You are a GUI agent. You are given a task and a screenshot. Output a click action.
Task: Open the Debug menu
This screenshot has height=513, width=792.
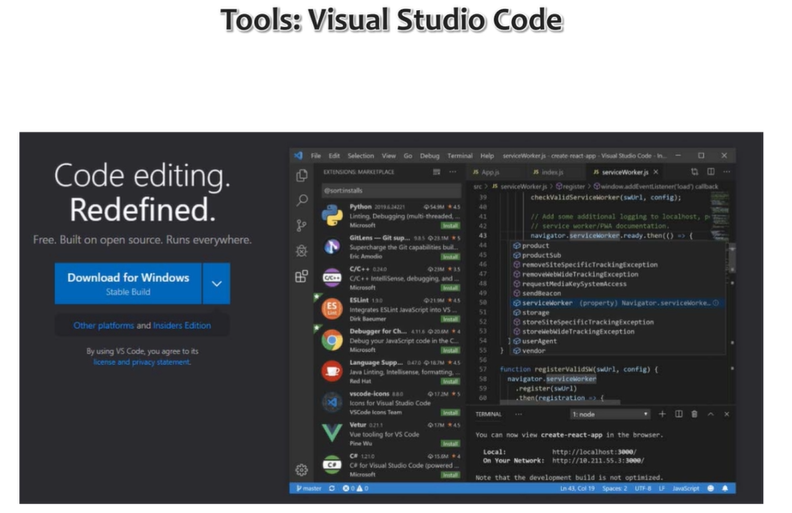(x=429, y=156)
